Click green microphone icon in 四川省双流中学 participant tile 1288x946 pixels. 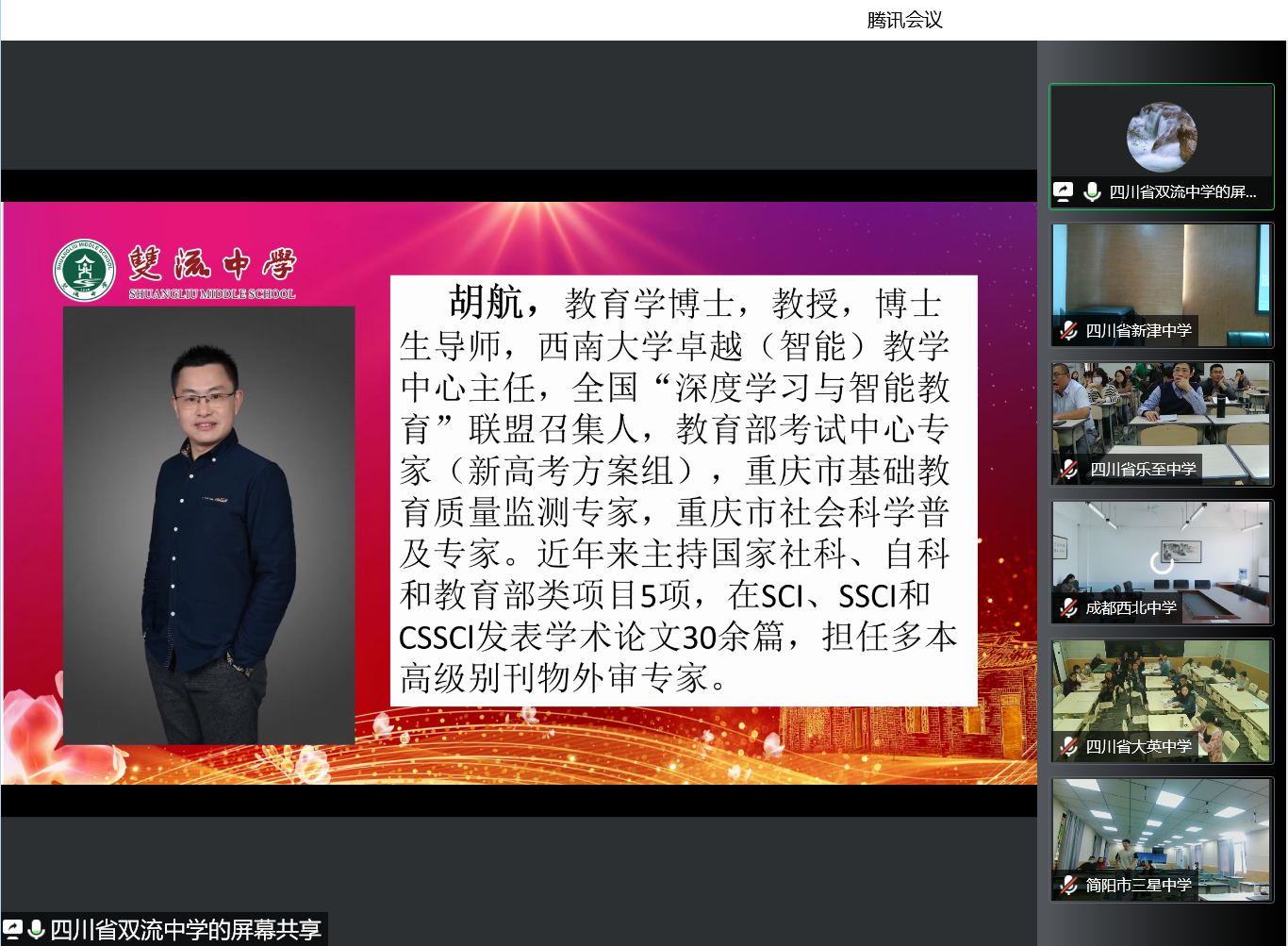click(x=1092, y=191)
